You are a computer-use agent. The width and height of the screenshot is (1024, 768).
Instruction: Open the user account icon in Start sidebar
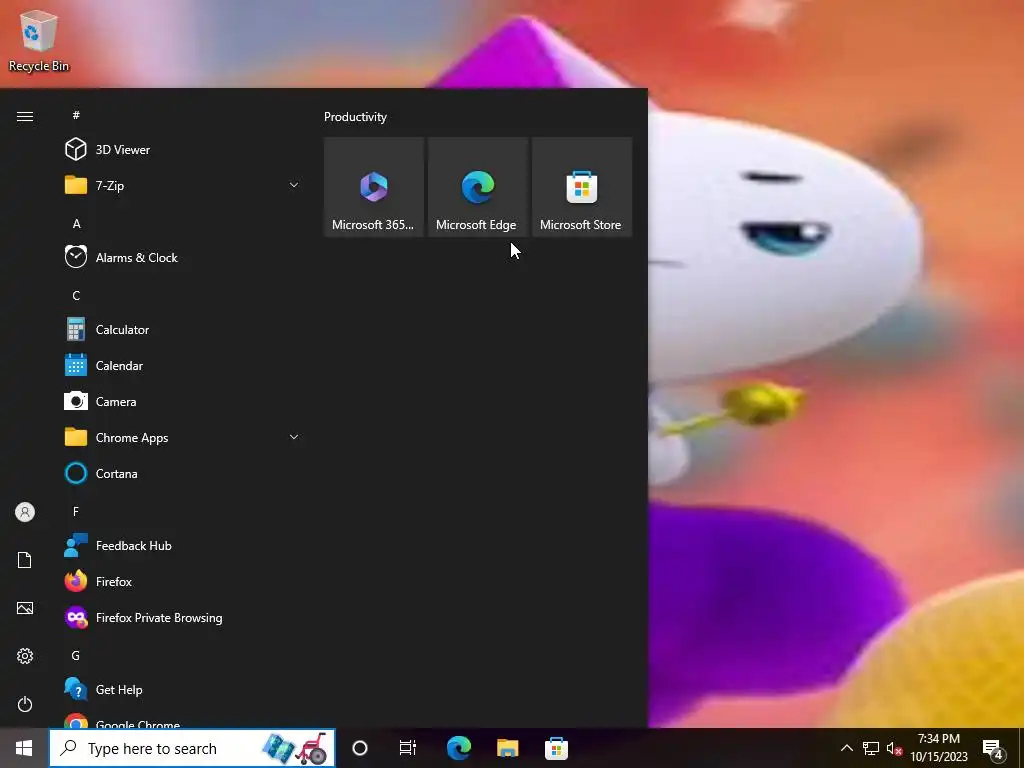(25, 512)
